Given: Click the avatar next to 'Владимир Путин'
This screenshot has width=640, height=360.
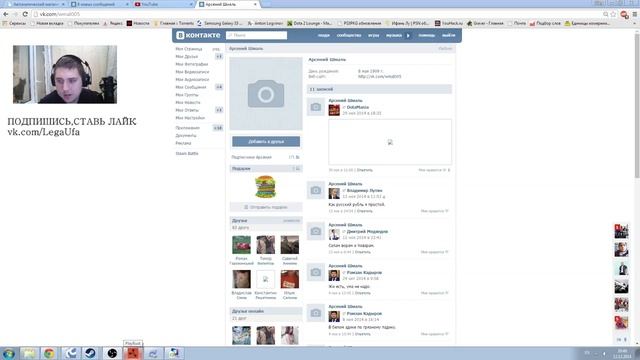Looking at the screenshot, I should pyautogui.click(x=334, y=193).
